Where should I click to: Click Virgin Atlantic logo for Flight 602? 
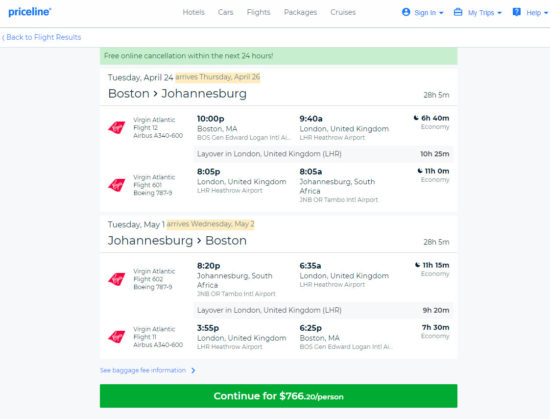pos(117,279)
